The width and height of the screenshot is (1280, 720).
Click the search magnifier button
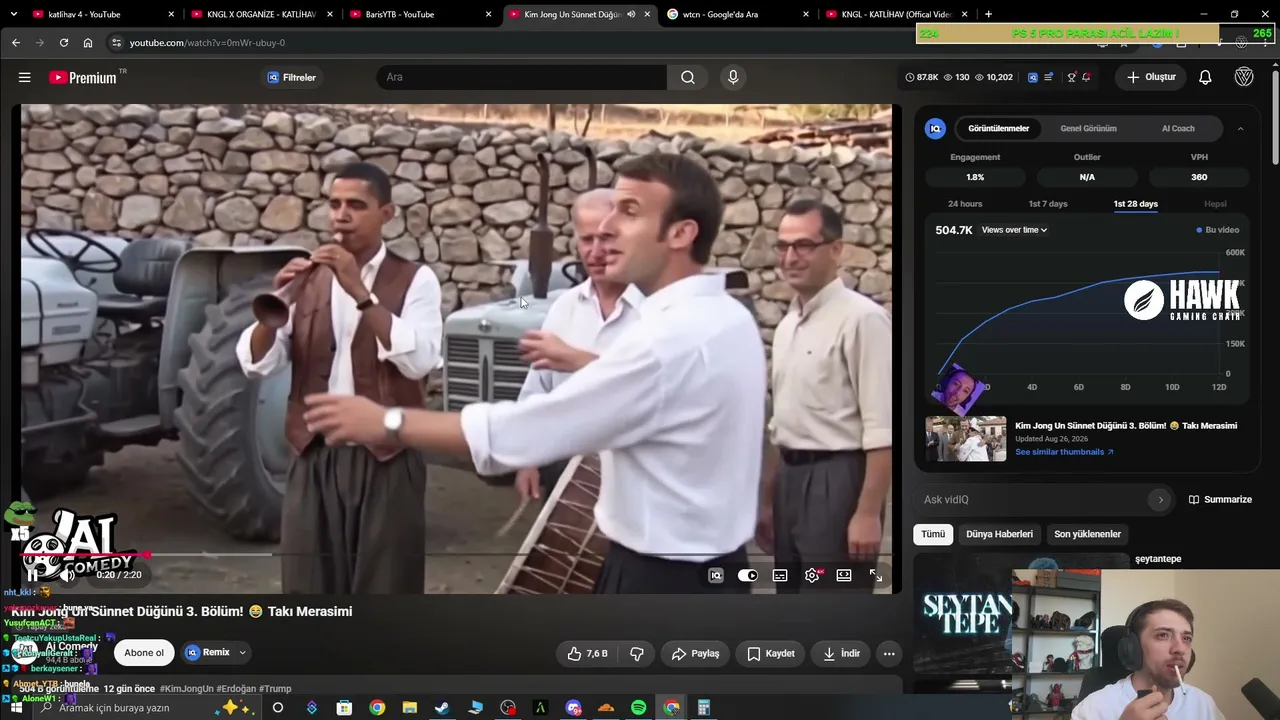coord(688,77)
